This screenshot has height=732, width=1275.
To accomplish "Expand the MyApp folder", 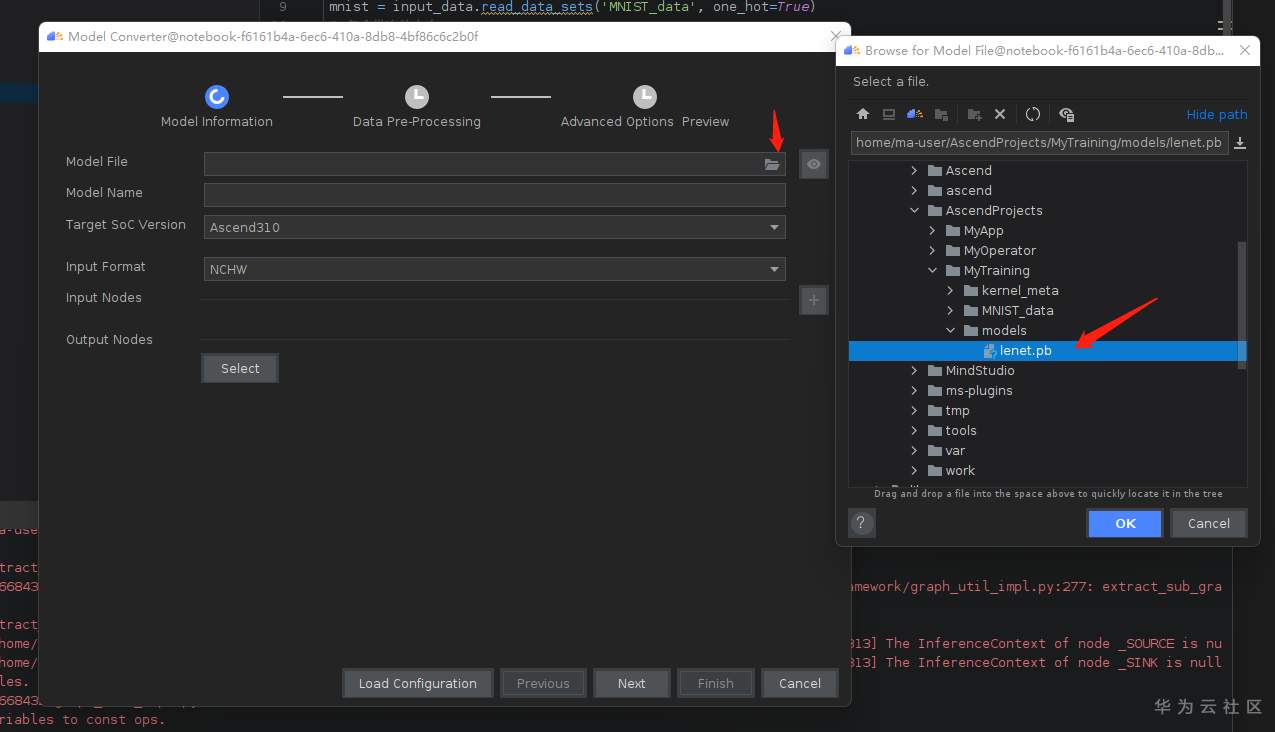I will click(x=932, y=231).
